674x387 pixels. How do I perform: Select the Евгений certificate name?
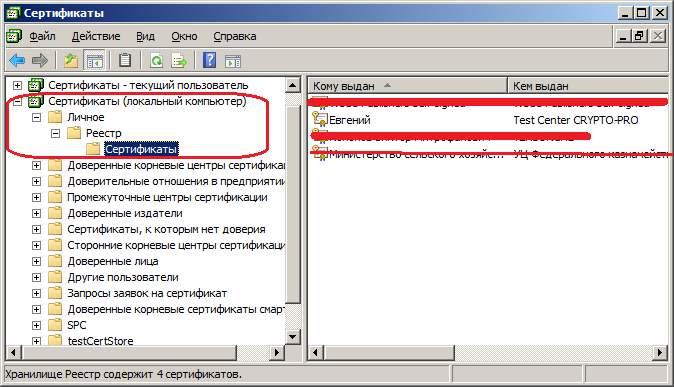(349, 120)
